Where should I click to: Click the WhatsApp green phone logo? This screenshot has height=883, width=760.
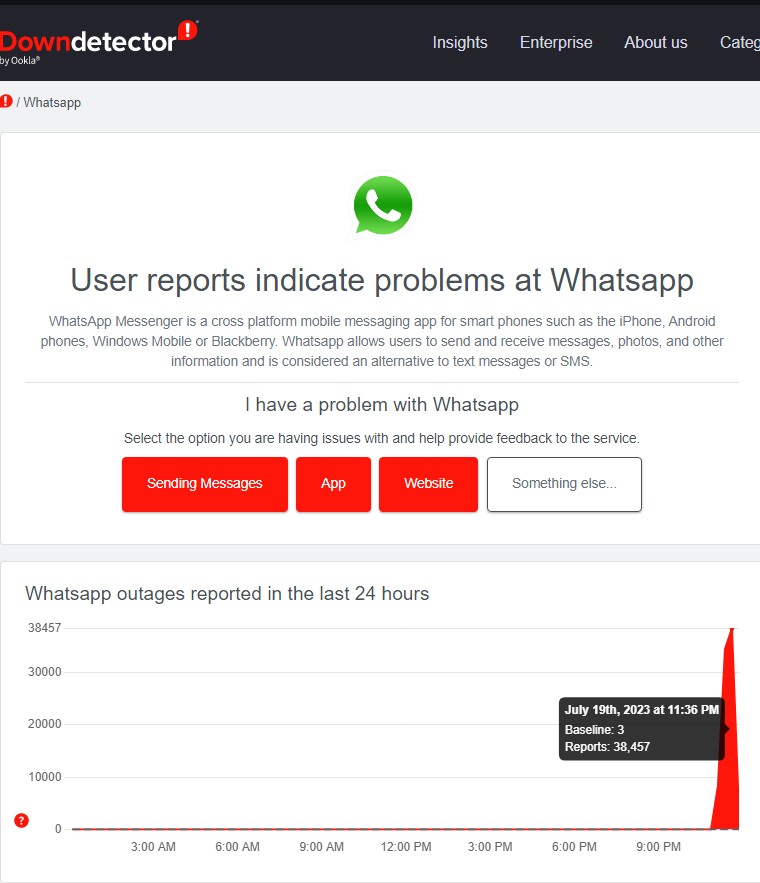click(x=383, y=206)
